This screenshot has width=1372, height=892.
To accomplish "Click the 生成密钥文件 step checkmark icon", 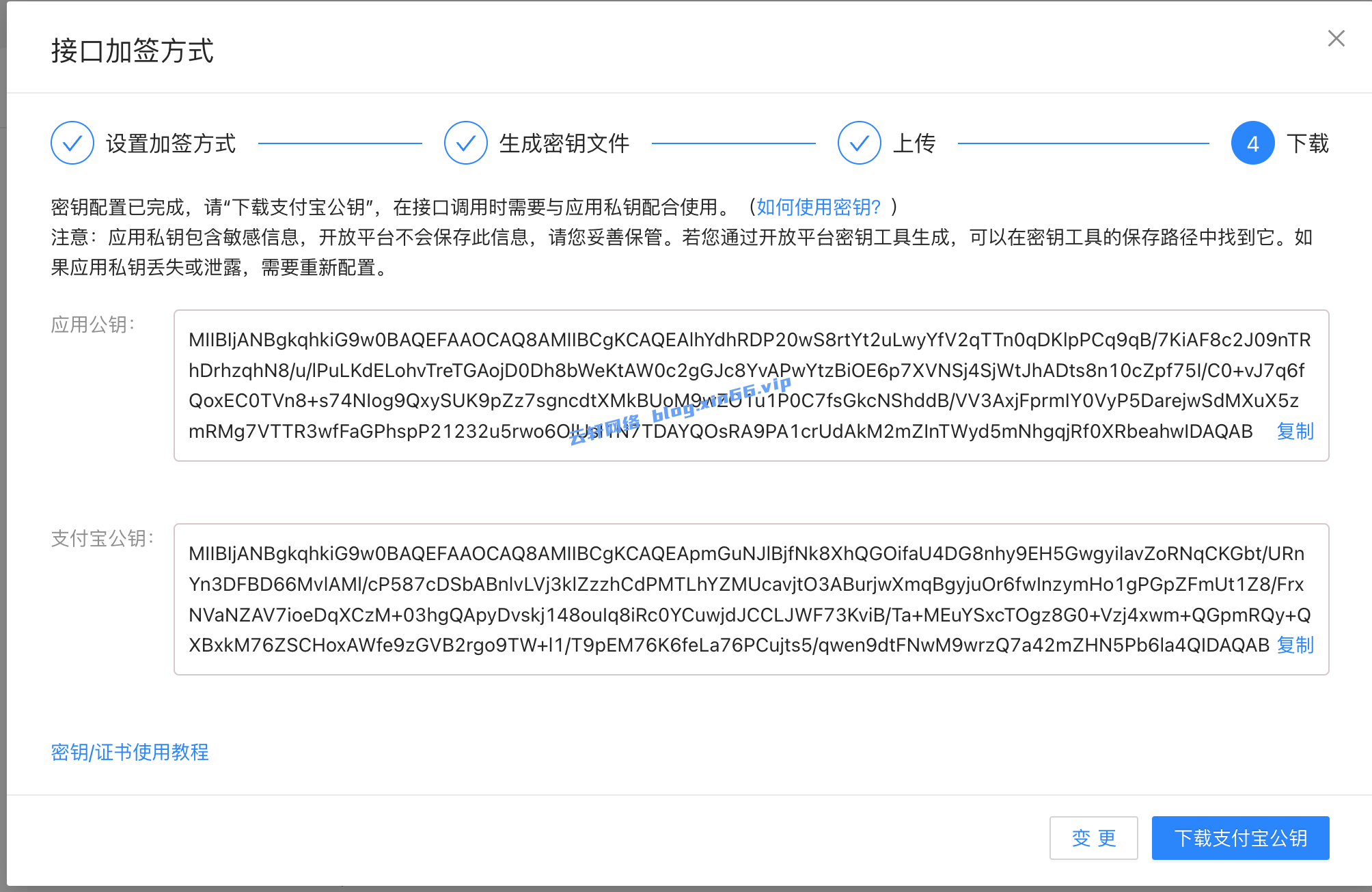I will coord(466,143).
